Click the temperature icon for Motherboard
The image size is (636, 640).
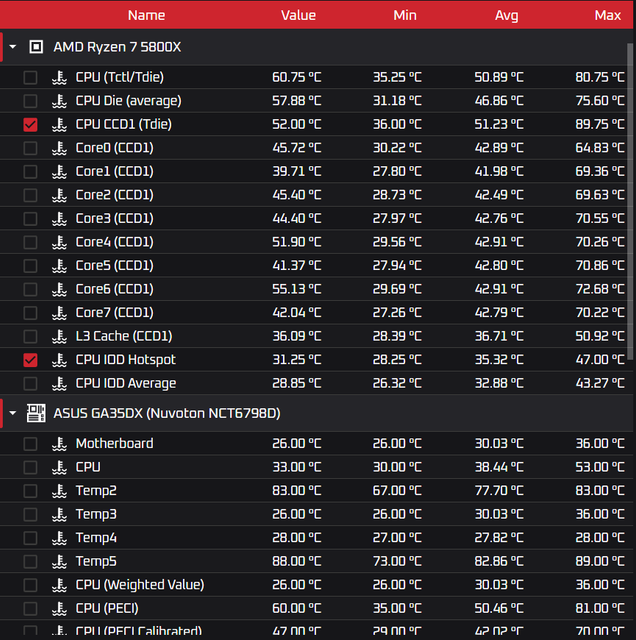pos(60,444)
